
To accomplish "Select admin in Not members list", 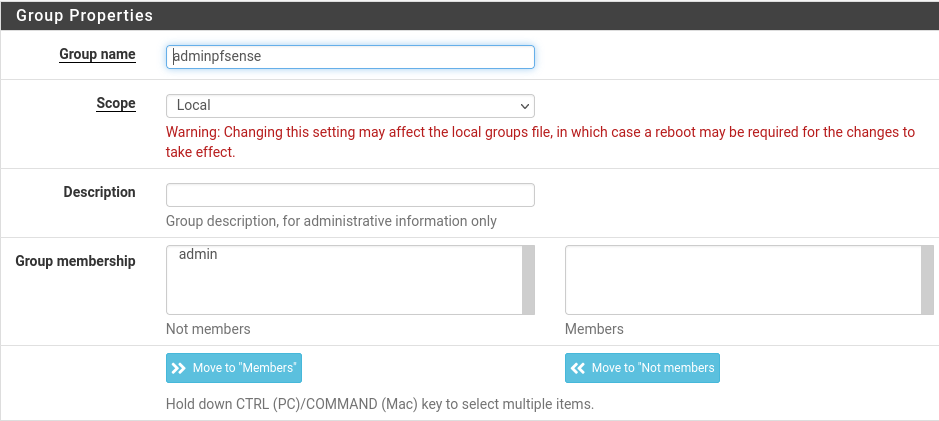I will 198,254.
